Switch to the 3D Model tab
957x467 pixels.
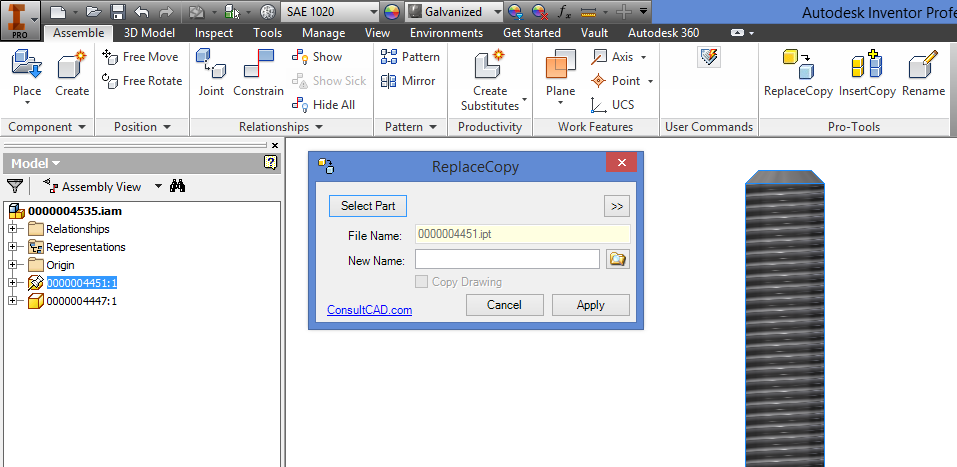tap(149, 33)
